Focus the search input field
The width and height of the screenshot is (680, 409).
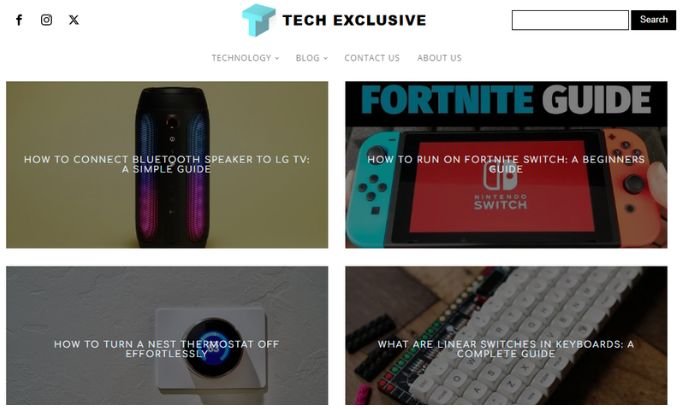click(x=570, y=20)
